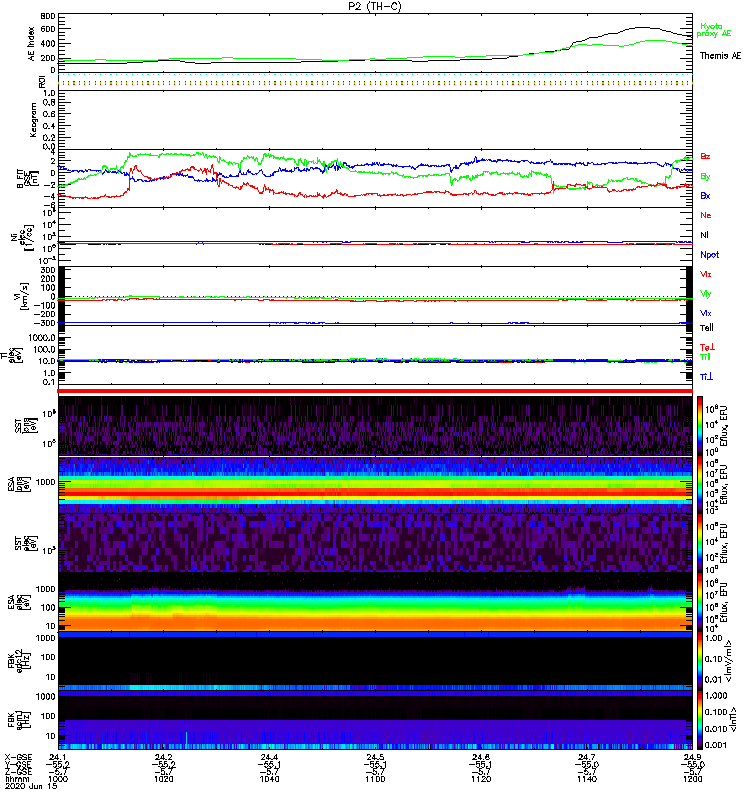Click the '1200' hhmm time tick

(692, 779)
